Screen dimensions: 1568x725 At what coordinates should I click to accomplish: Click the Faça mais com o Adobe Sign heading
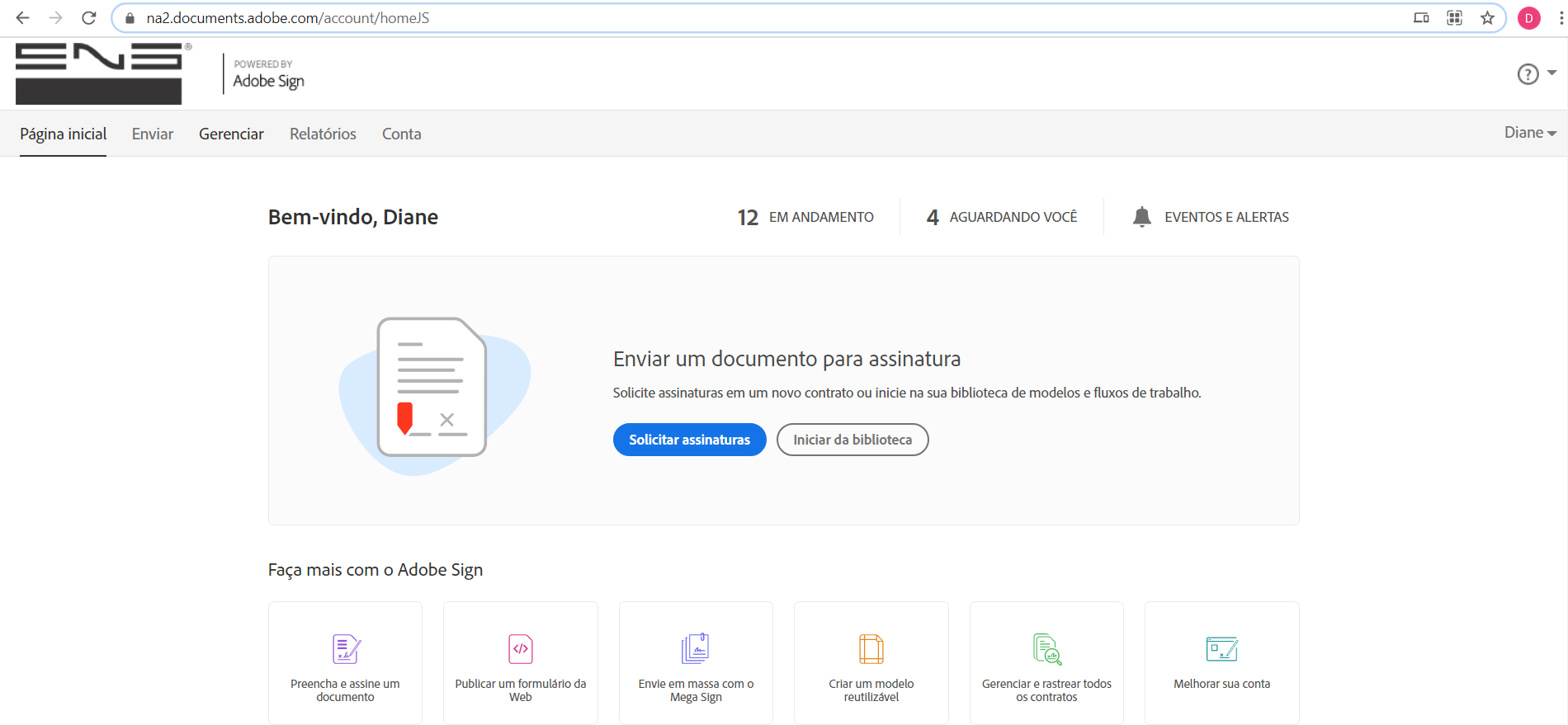(x=375, y=570)
